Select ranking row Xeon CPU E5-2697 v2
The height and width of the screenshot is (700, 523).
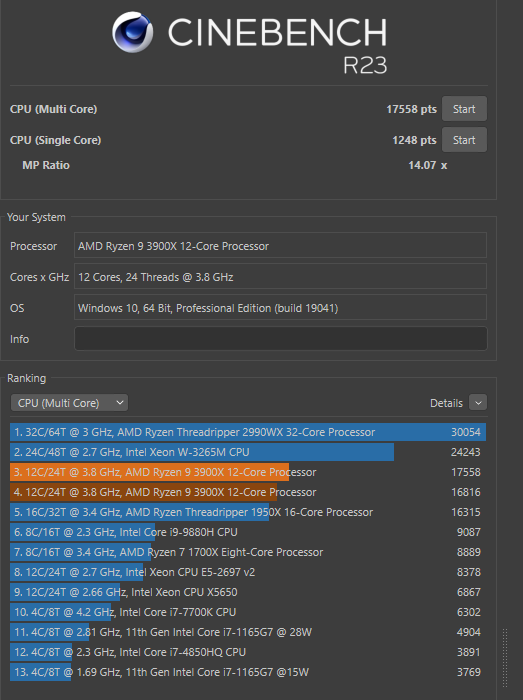[248, 572]
